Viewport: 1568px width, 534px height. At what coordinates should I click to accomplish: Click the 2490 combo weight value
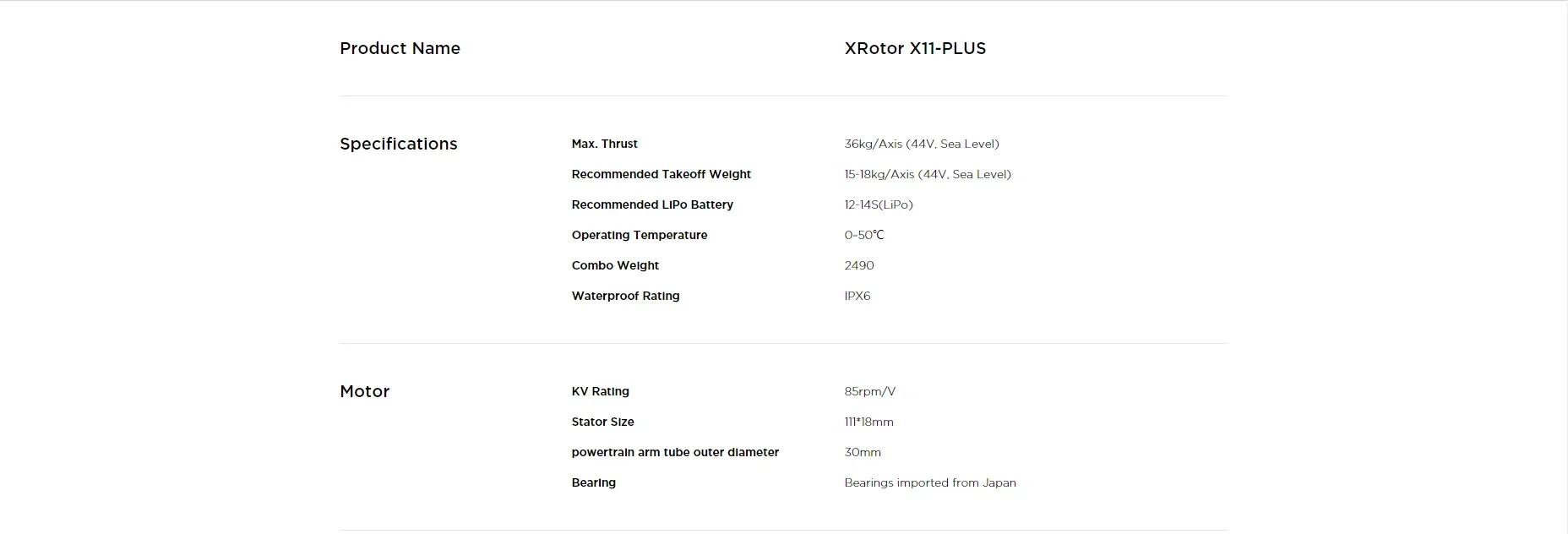point(858,265)
